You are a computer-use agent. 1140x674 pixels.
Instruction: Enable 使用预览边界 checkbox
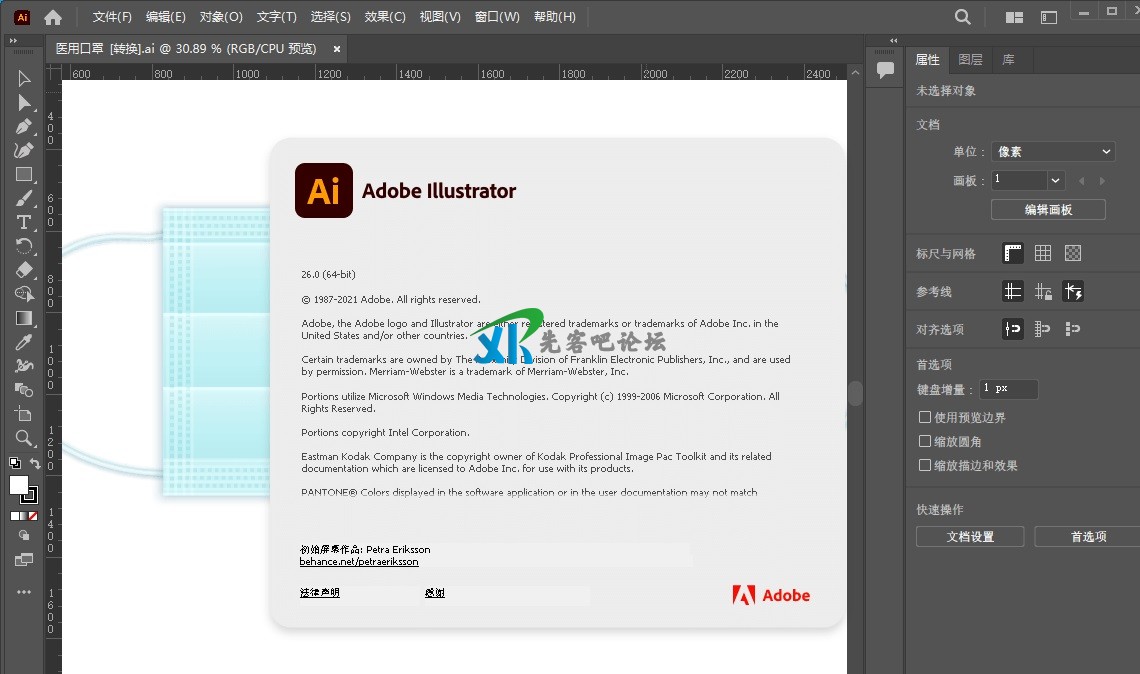pos(925,417)
